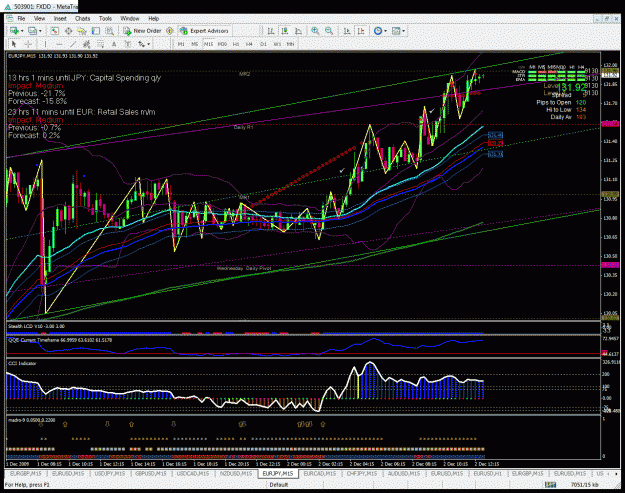
Task: Select the Cursor arrow tool
Action: click(x=14, y=44)
